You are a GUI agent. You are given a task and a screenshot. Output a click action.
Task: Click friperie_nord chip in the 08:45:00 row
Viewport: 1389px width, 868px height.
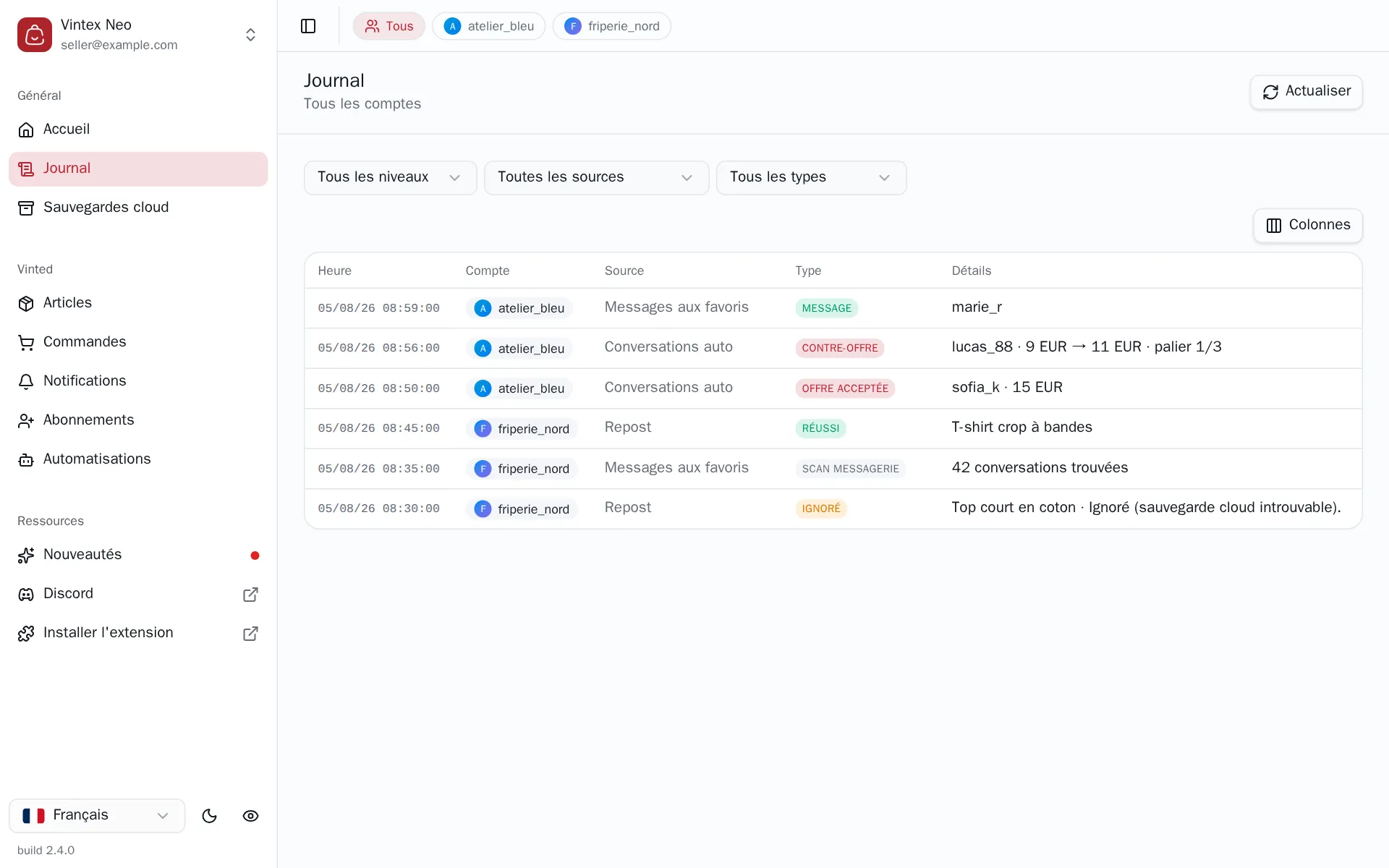(x=522, y=428)
